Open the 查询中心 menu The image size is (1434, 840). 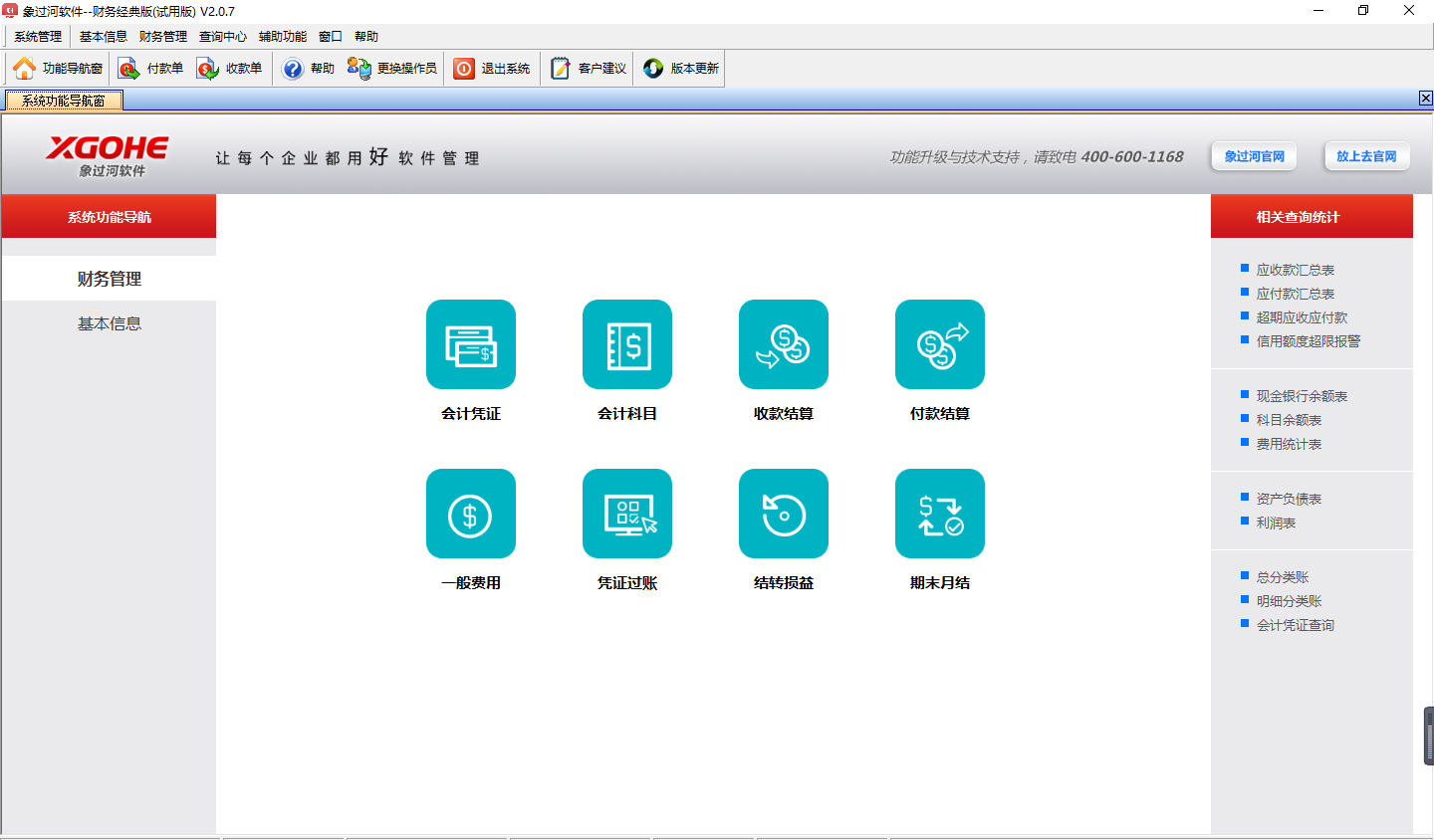(x=223, y=37)
